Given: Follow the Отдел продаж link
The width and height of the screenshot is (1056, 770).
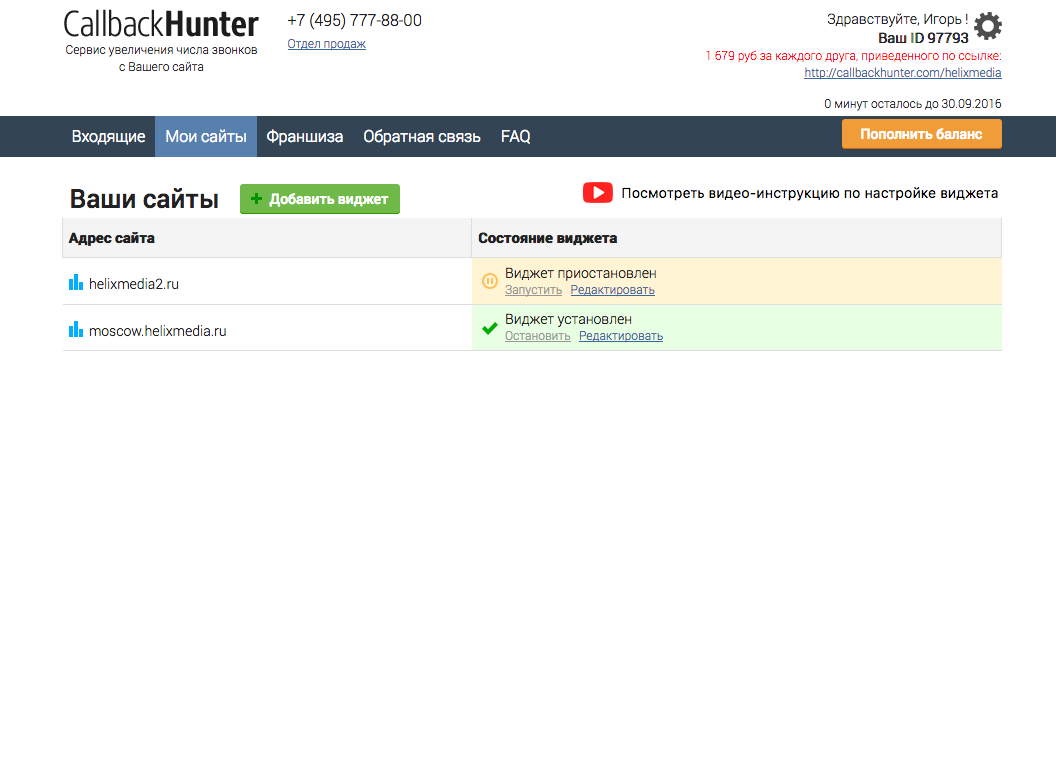Looking at the screenshot, I should (x=327, y=44).
